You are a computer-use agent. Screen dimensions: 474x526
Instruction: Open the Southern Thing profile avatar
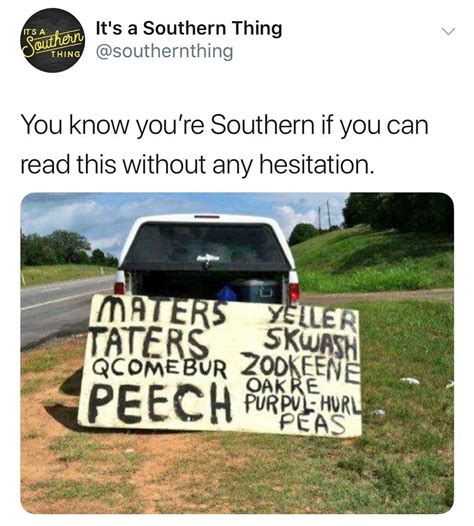[53, 40]
